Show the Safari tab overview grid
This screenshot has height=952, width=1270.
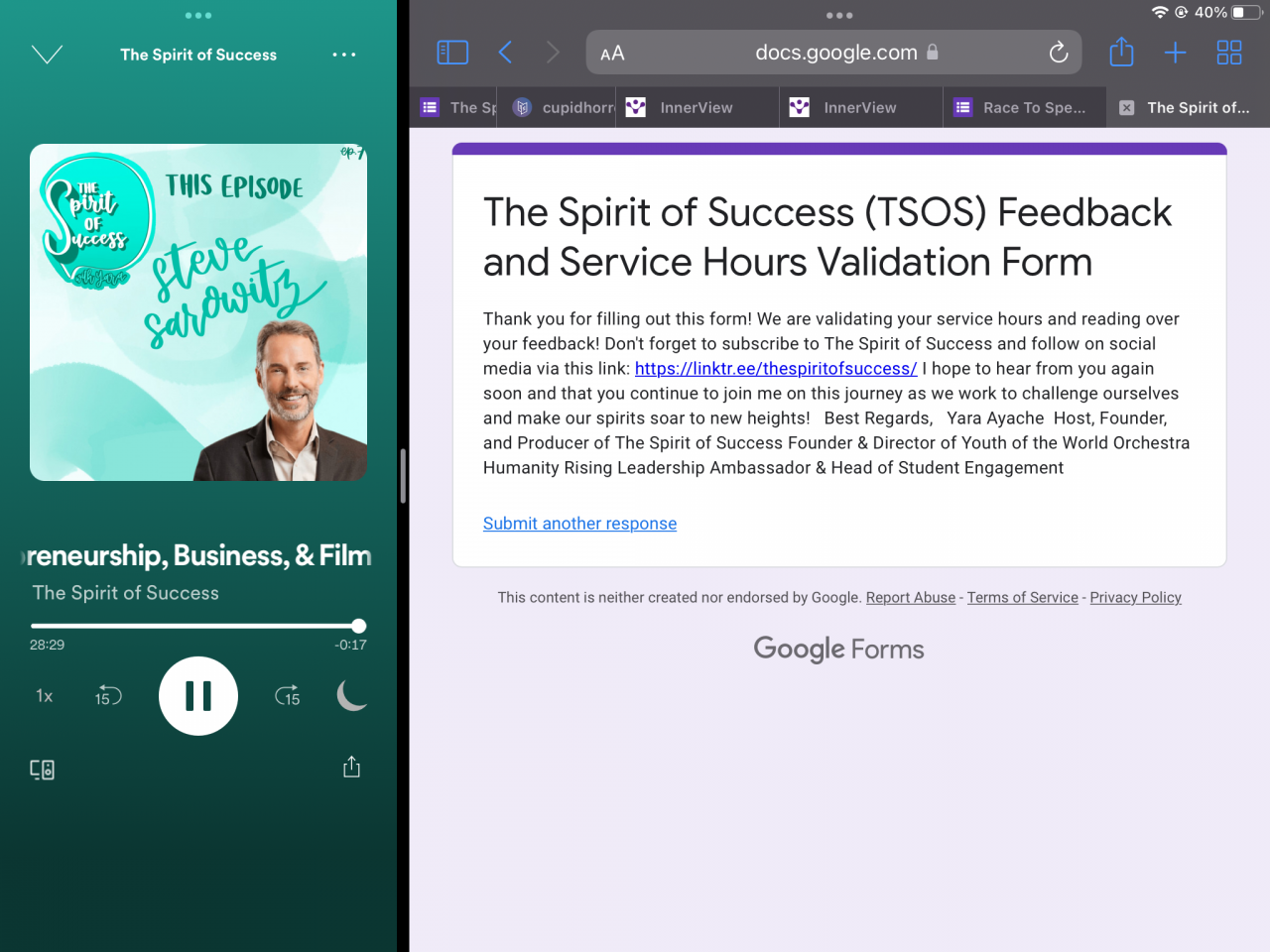[1229, 53]
